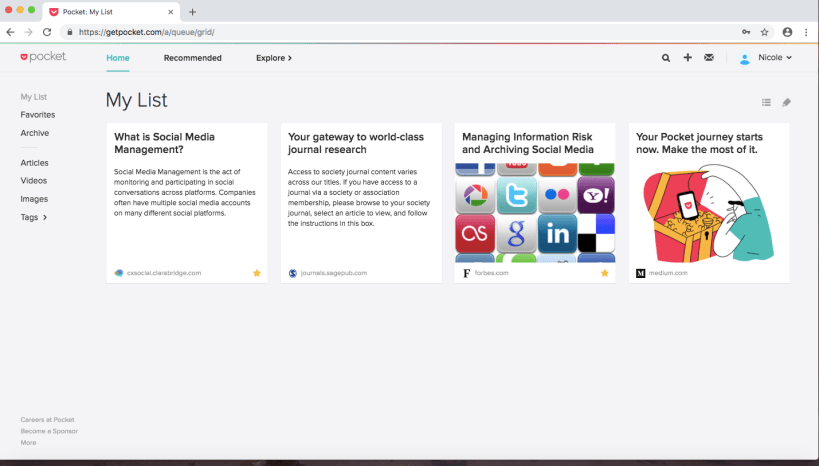Select Favorites in the sidebar
The height and width of the screenshot is (466, 819).
pos(38,115)
